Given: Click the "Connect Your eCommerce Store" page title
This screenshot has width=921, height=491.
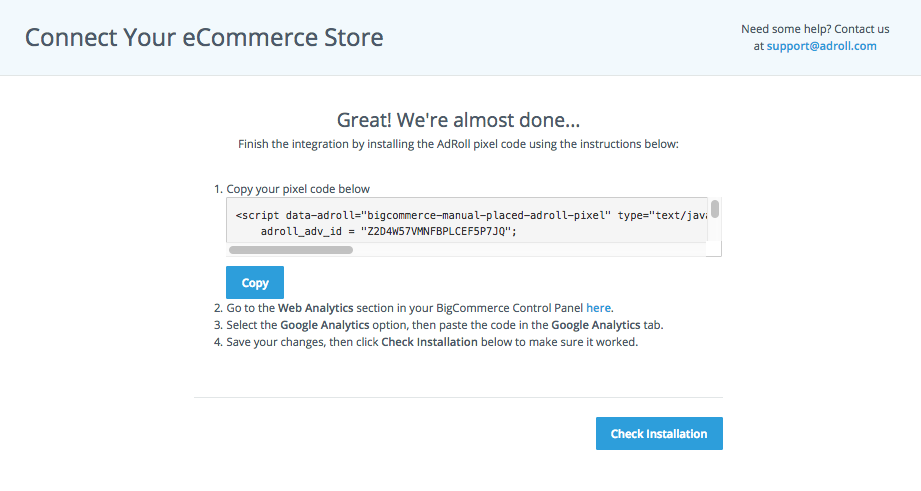Looking at the screenshot, I should point(204,38).
